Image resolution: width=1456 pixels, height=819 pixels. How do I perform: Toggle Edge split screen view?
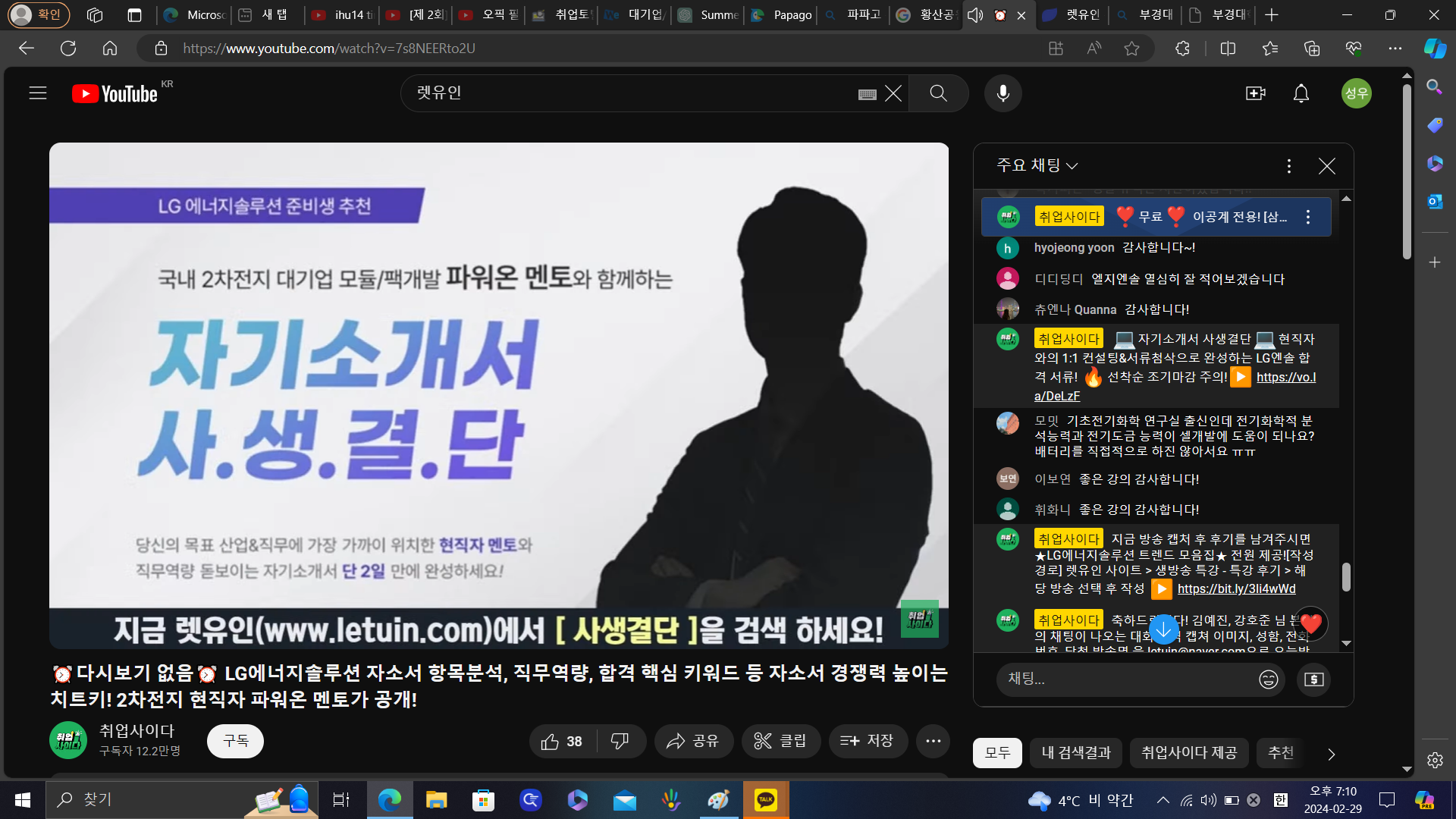[x=1228, y=49]
